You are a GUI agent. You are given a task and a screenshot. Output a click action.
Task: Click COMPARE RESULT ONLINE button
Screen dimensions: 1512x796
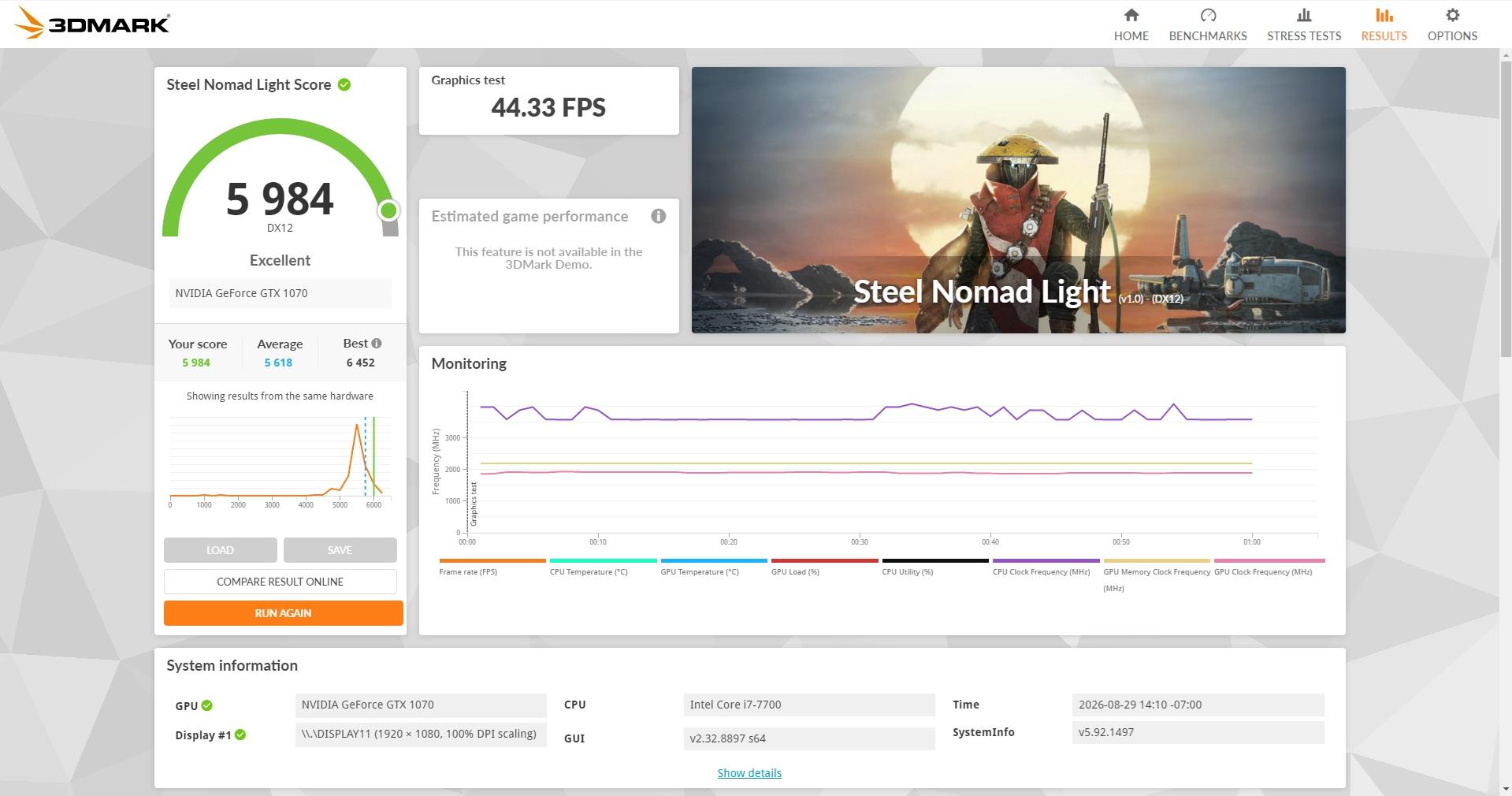(280, 582)
